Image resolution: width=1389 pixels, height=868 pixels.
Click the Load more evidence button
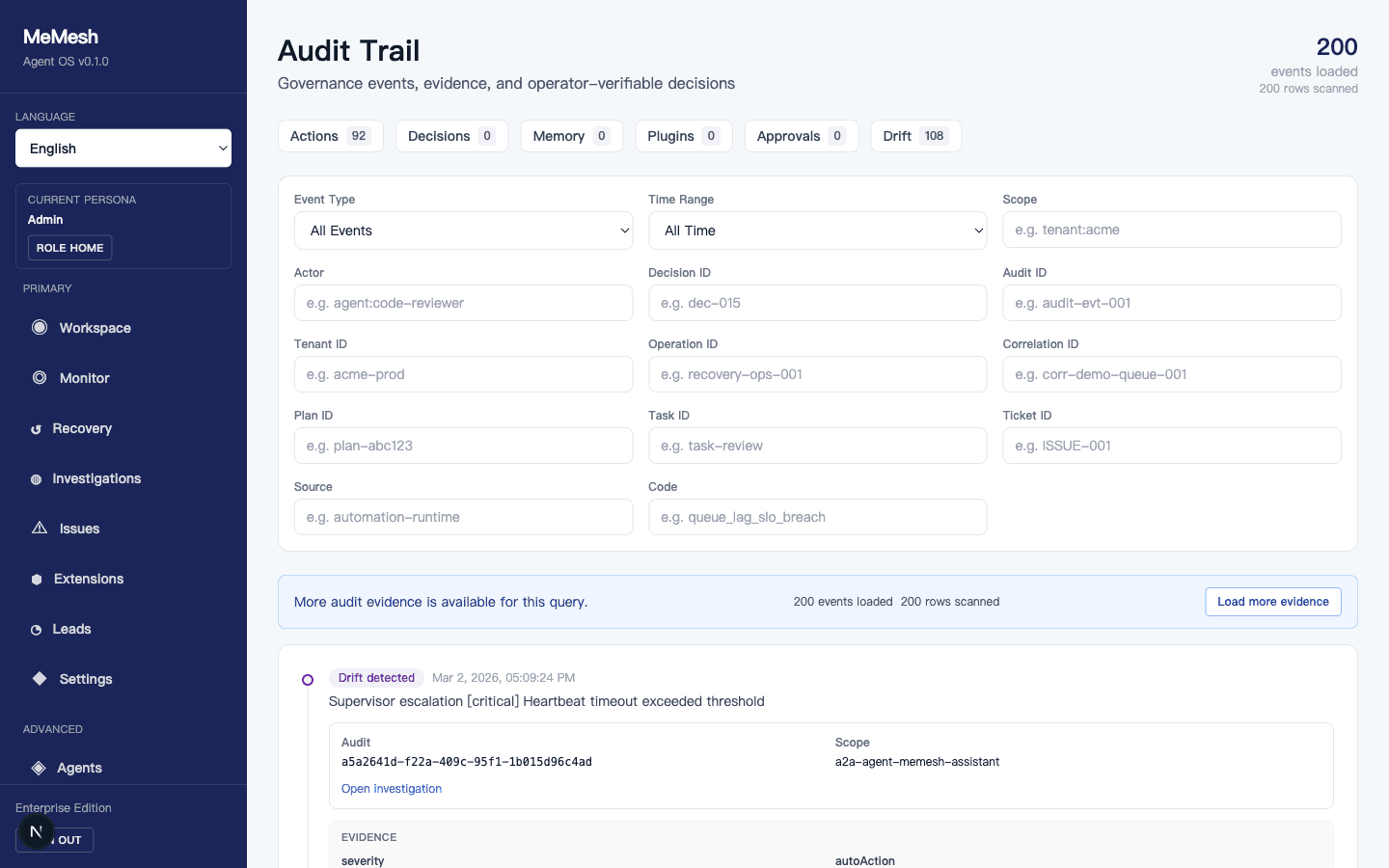click(x=1272, y=602)
